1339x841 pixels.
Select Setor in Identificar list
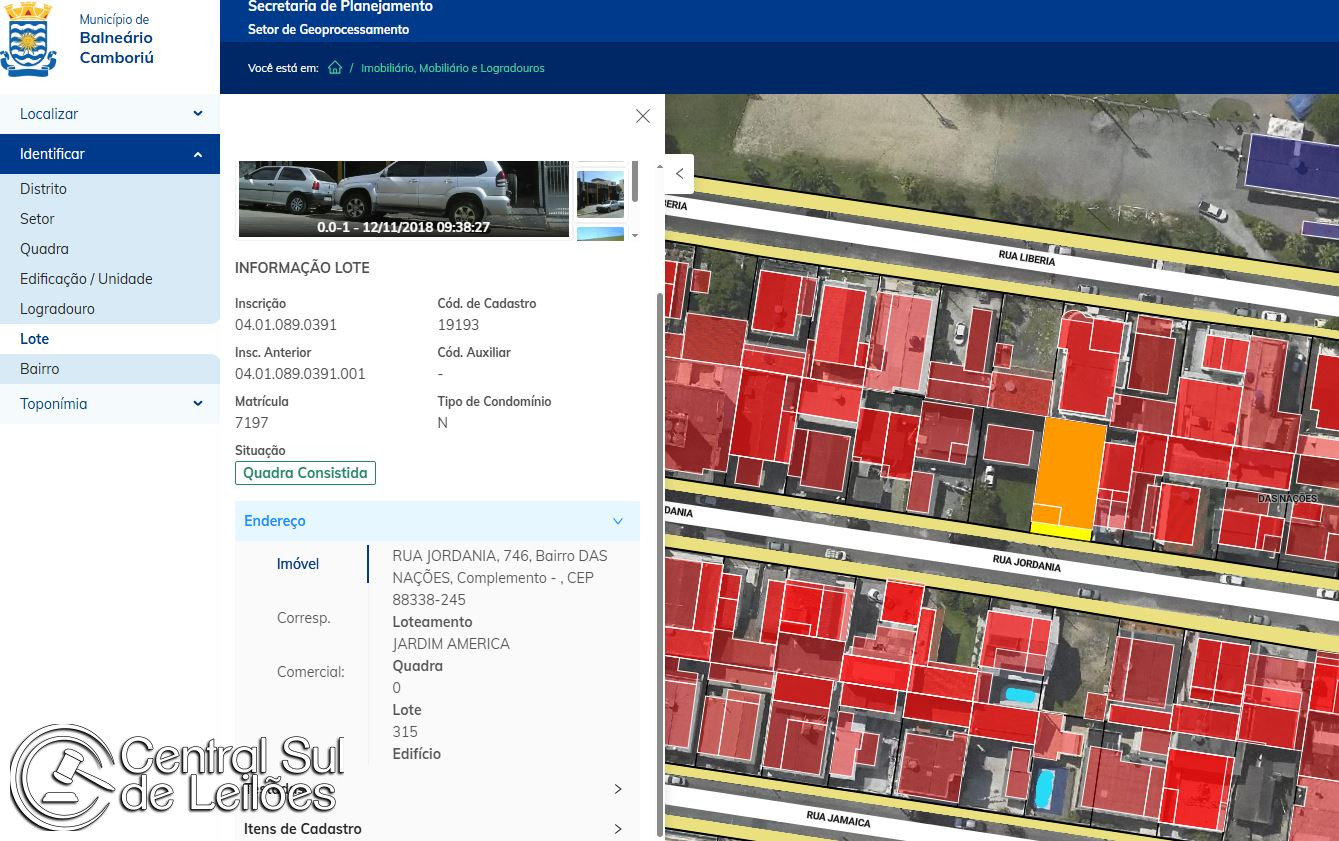pyautogui.click(x=37, y=219)
